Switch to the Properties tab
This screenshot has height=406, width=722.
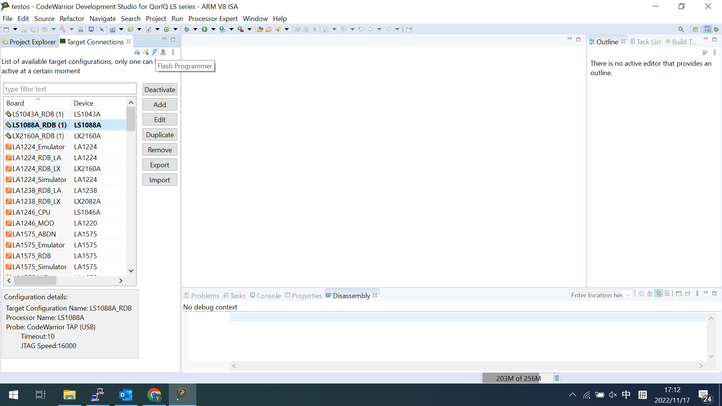pos(303,296)
